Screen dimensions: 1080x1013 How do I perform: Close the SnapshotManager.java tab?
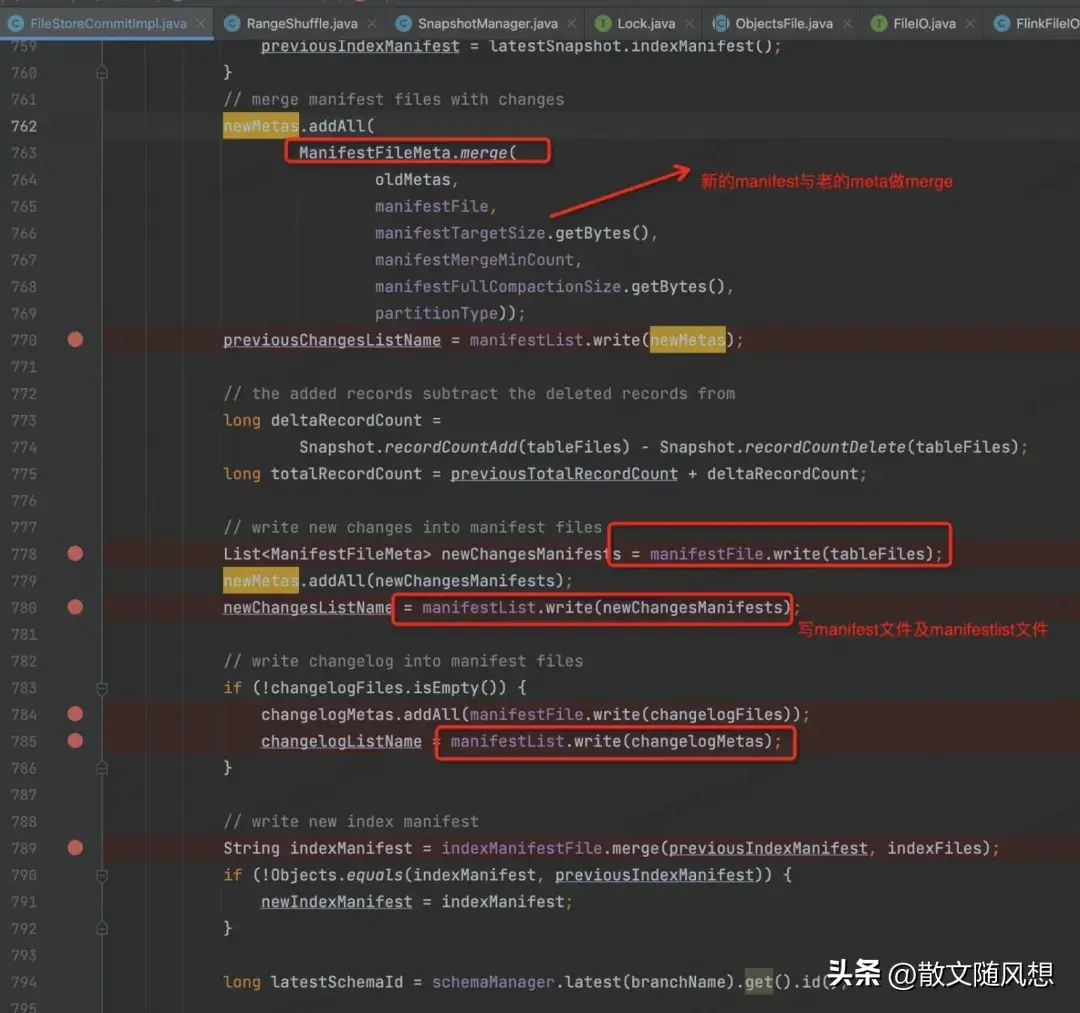[x=572, y=23]
